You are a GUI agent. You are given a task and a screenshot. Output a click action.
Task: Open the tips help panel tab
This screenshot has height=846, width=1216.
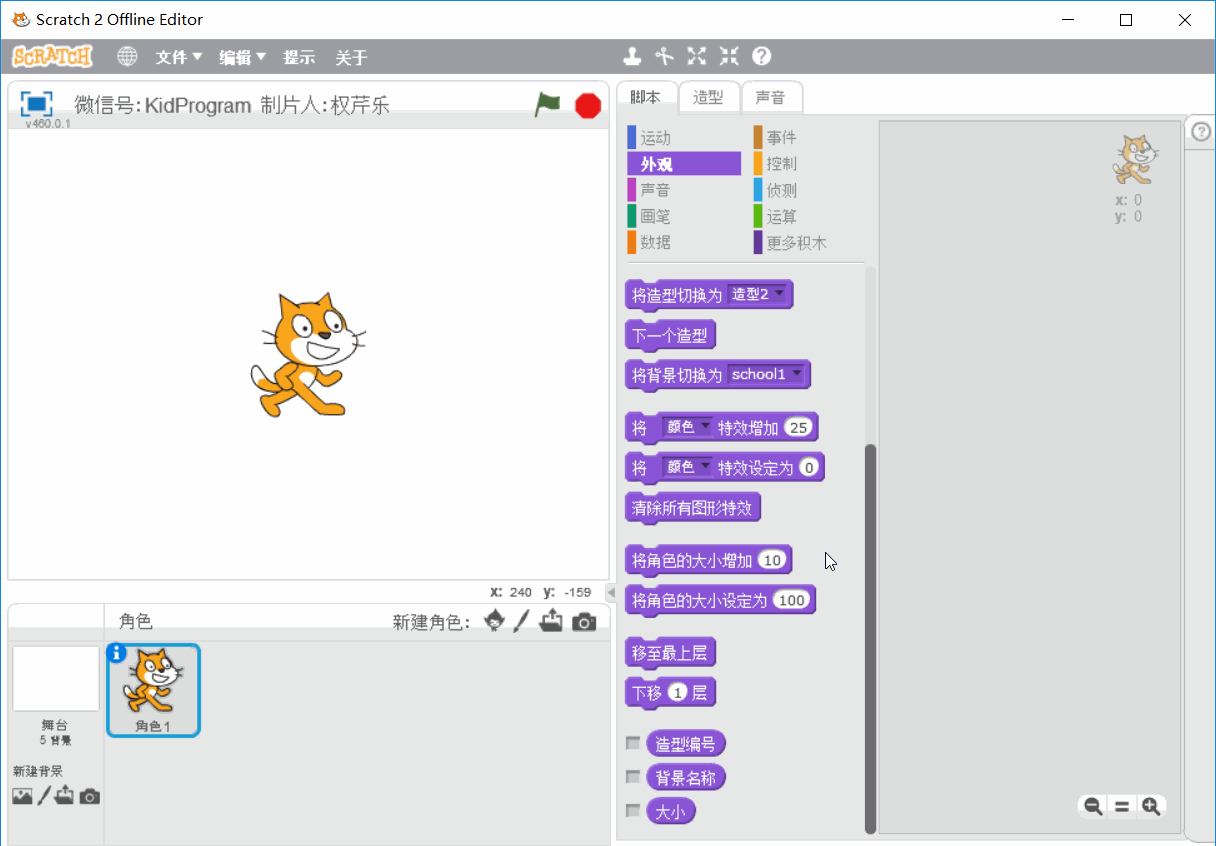pos(1201,132)
